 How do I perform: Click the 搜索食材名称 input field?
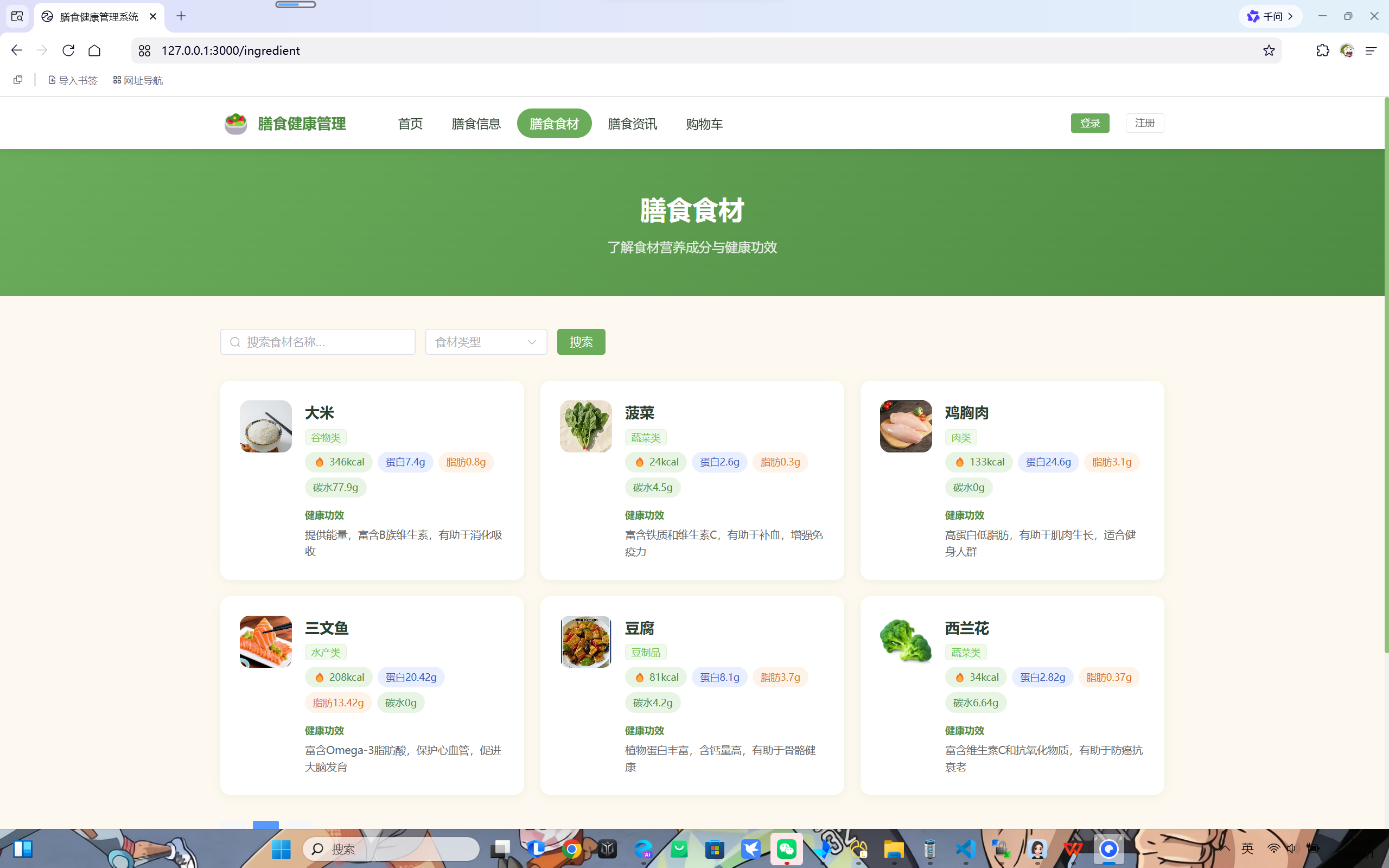coord(317,342)
